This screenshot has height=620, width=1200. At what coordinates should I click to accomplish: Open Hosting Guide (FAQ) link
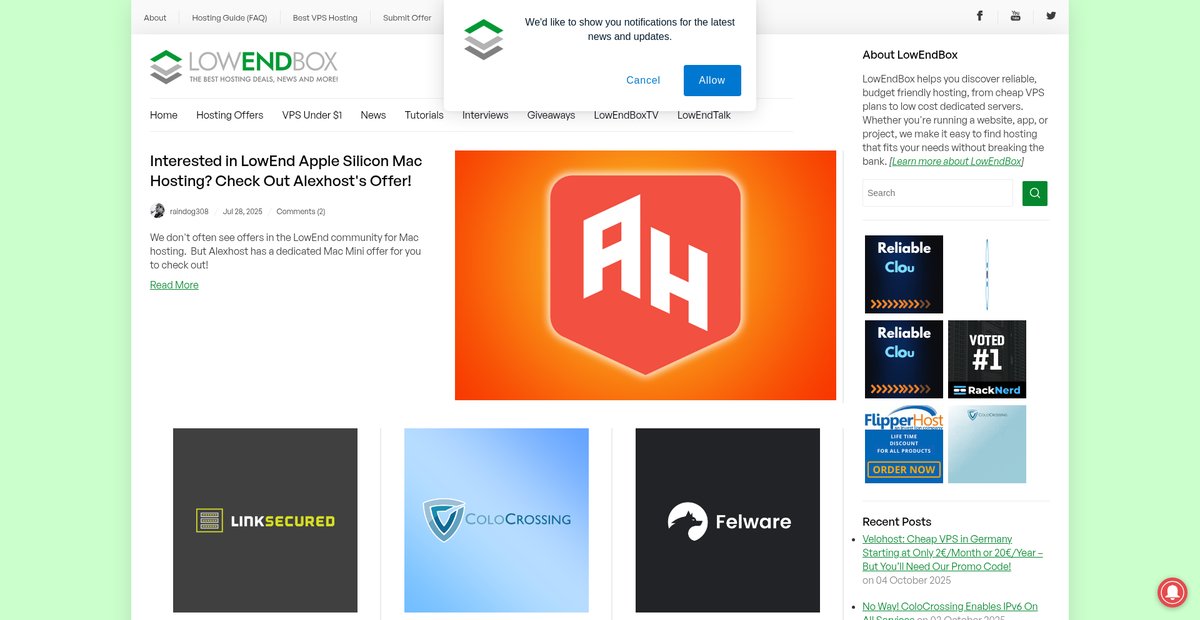[x=230, y=17]
